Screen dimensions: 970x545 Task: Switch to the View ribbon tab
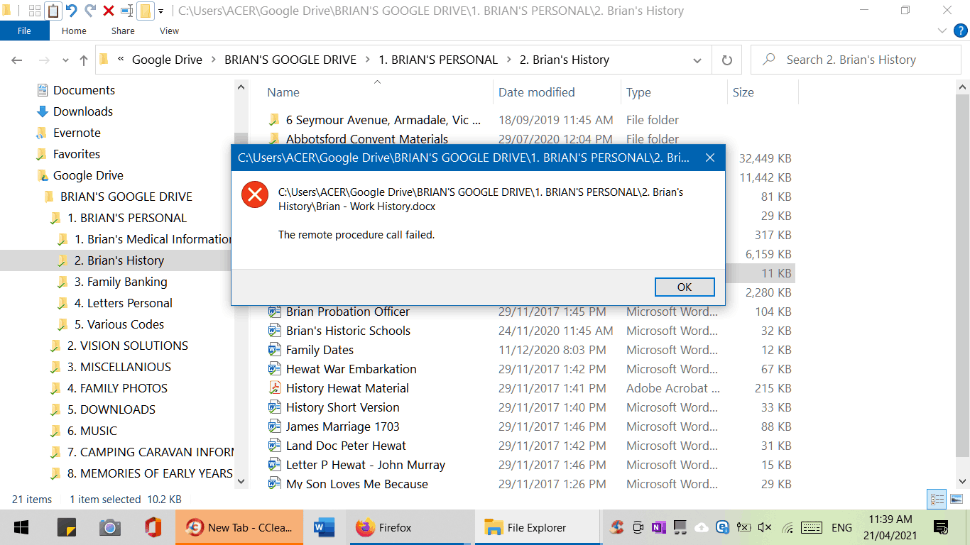(169, 31)
